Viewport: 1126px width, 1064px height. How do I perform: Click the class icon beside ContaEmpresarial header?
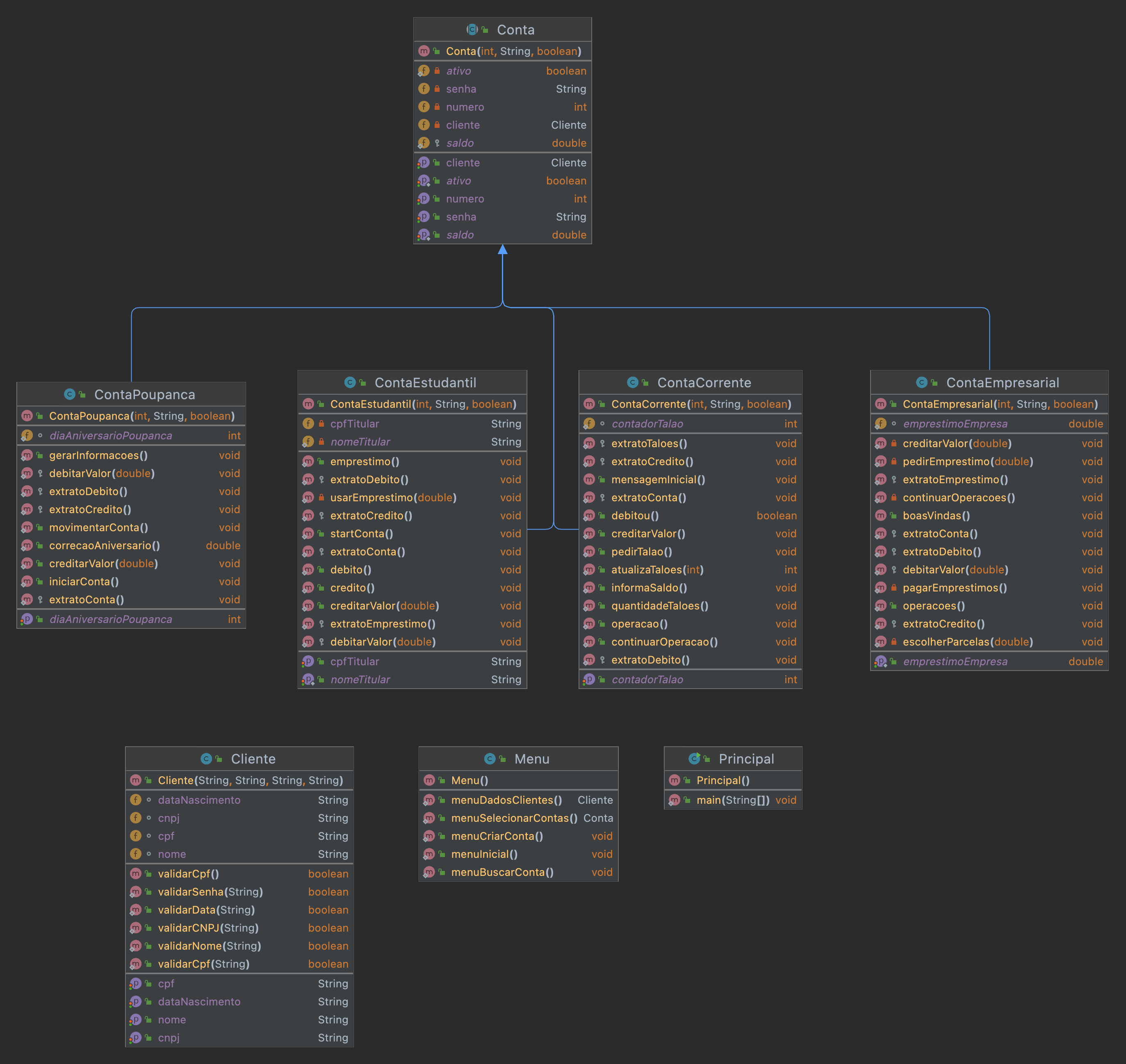tap(922, 382)
